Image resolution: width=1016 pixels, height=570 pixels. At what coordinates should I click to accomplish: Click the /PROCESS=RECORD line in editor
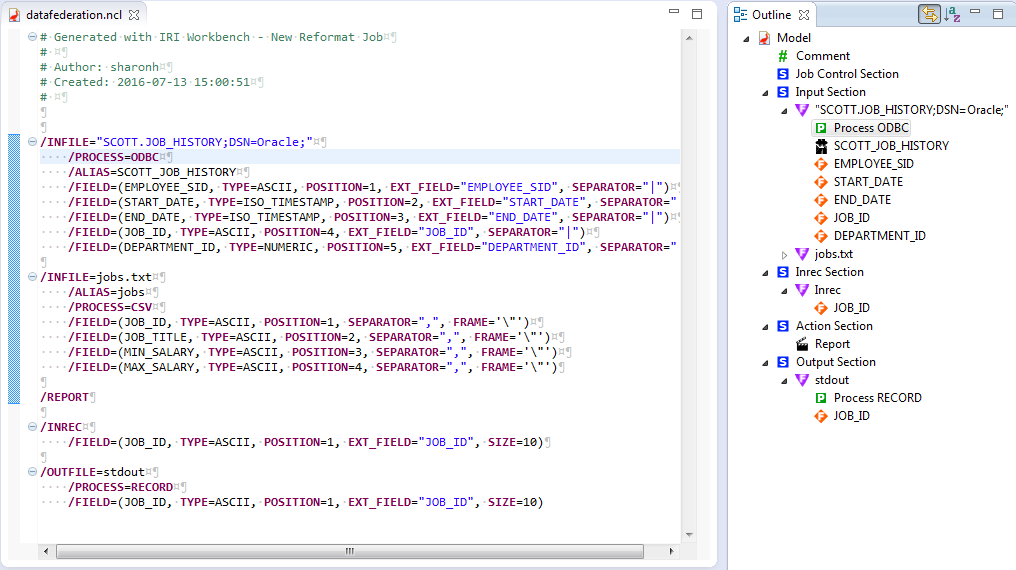pyautogui.click(x=121, y=487)
